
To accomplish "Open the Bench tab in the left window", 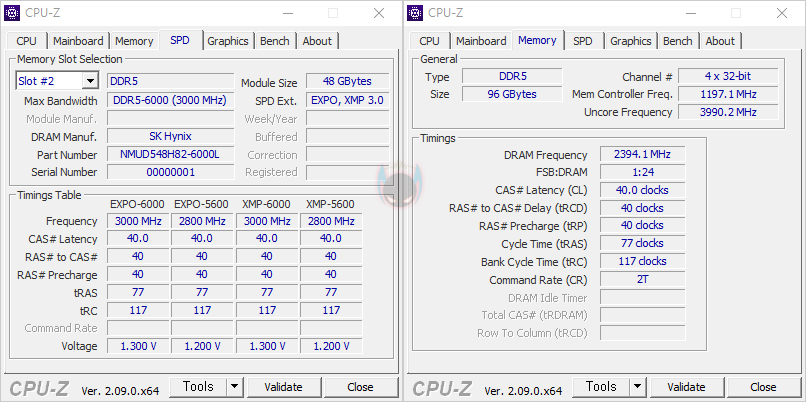I will pyautogui.click(x=274, y=41).
